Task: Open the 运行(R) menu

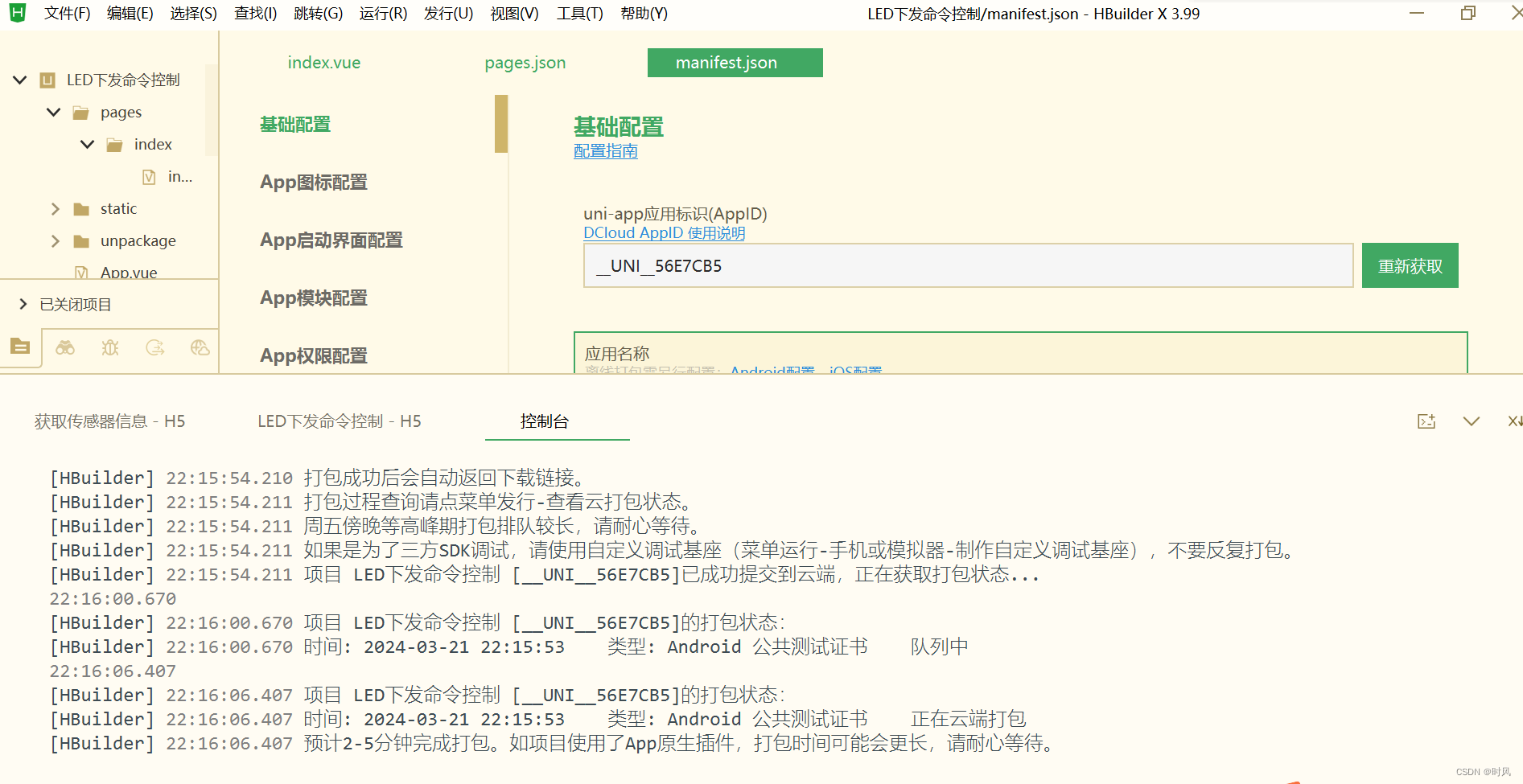Action: 383,13
